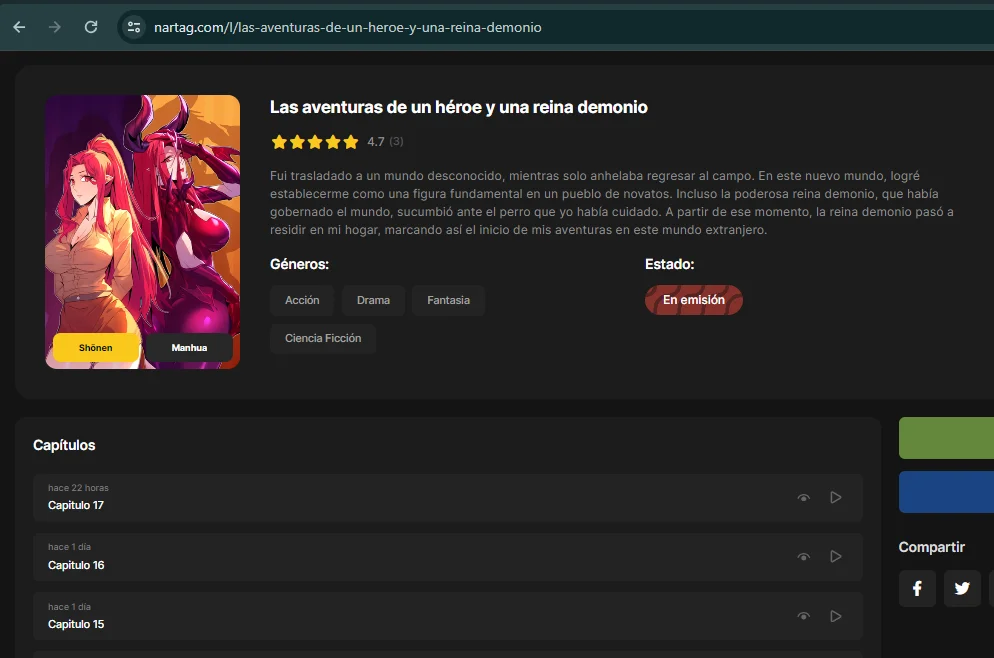Viewport: 994px width, 658px height.
Task: Select the Manhua type badge
Action: tap(189, 347)
